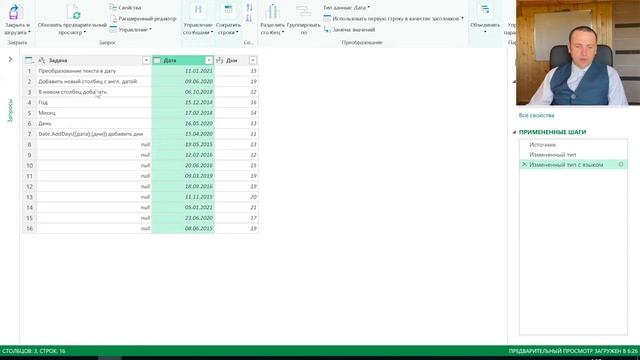This screenshot has width=640, height=360.
Task: Expand the Запросы pane chevron
Action: [x=10, y=60]
